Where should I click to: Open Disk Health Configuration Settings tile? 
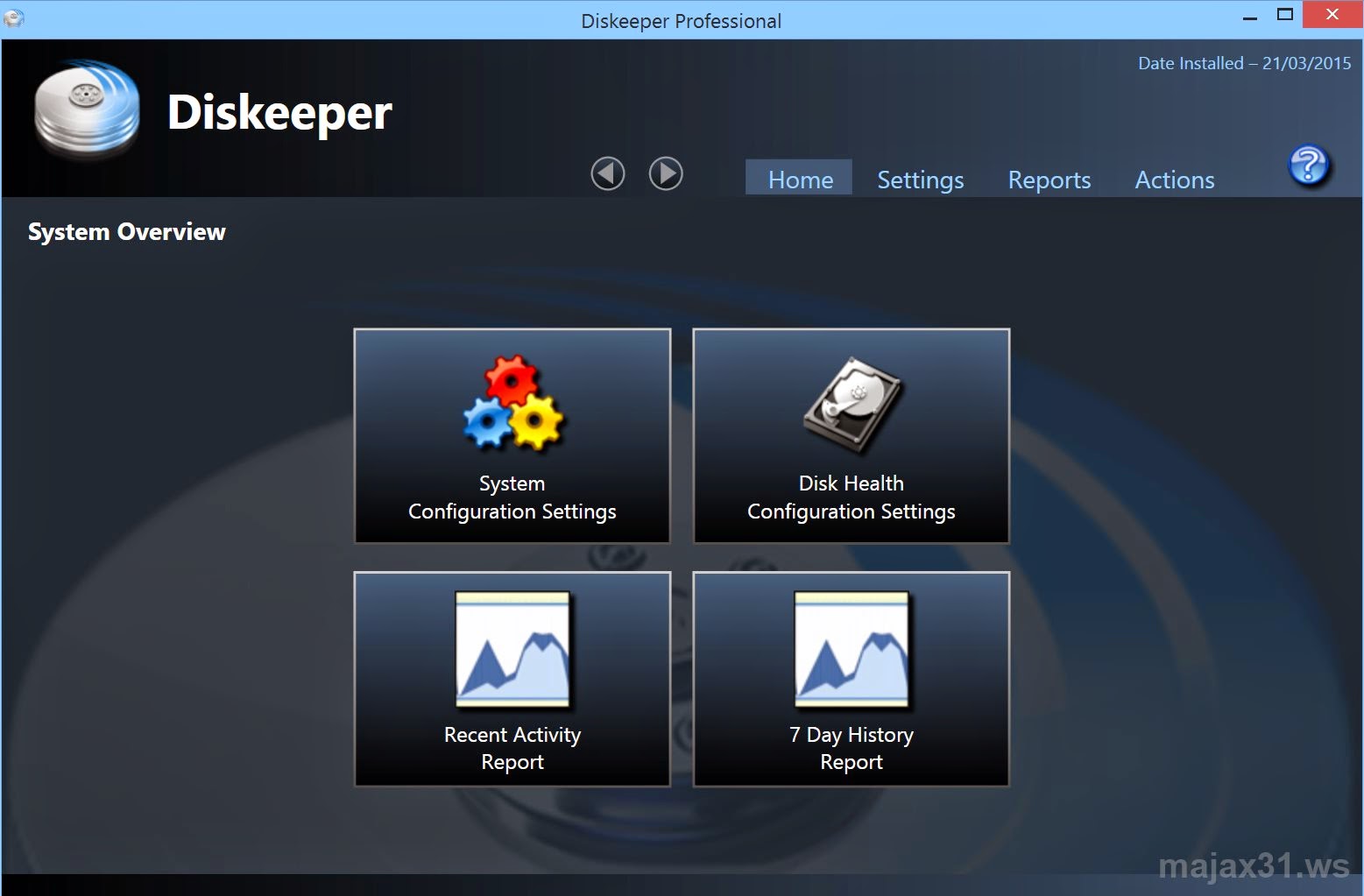pyautogui.click(x=852, y=436)
